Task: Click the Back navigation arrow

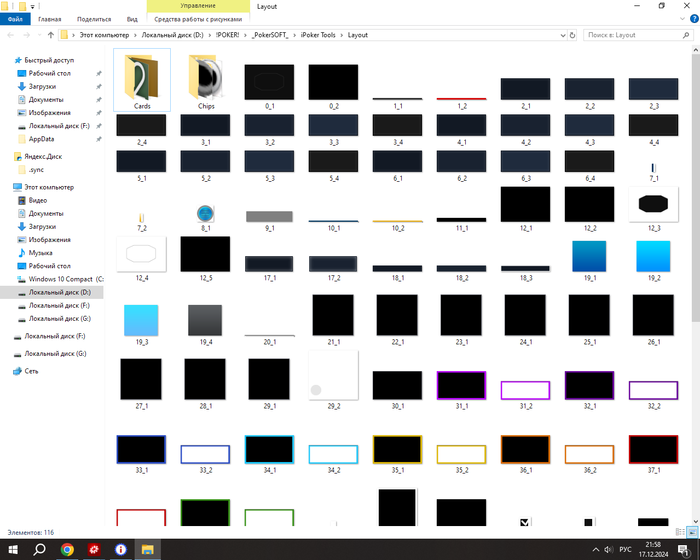Action: 11,35
